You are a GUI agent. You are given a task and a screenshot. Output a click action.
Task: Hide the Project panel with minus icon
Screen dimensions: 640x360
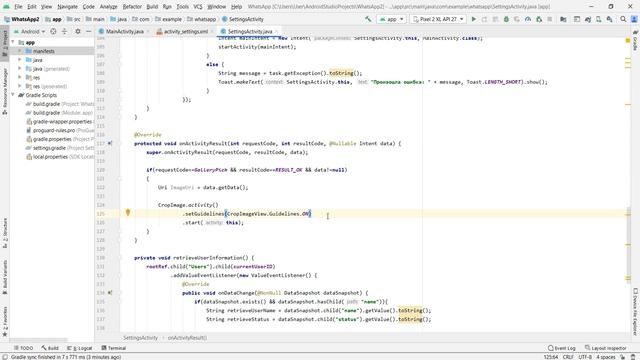[88, 31]
